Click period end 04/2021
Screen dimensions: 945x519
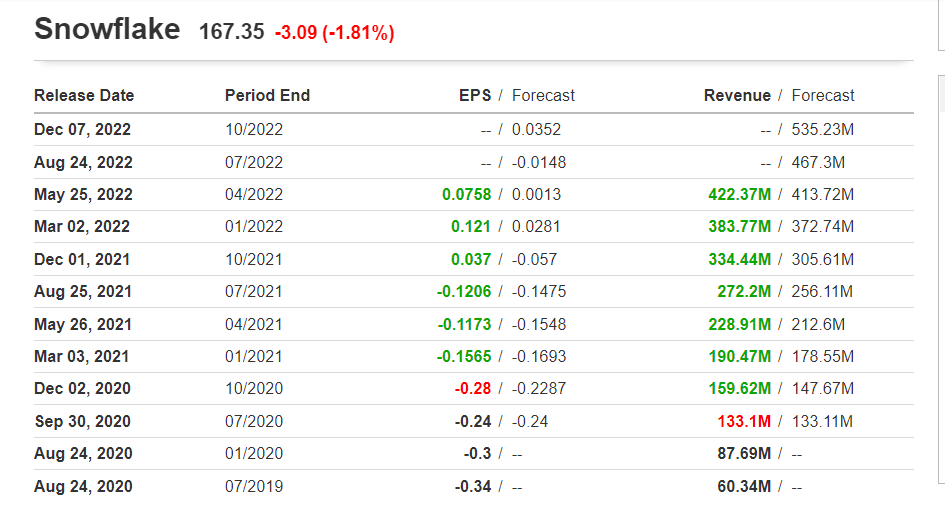pyautogui.click(x=254, y=324)
